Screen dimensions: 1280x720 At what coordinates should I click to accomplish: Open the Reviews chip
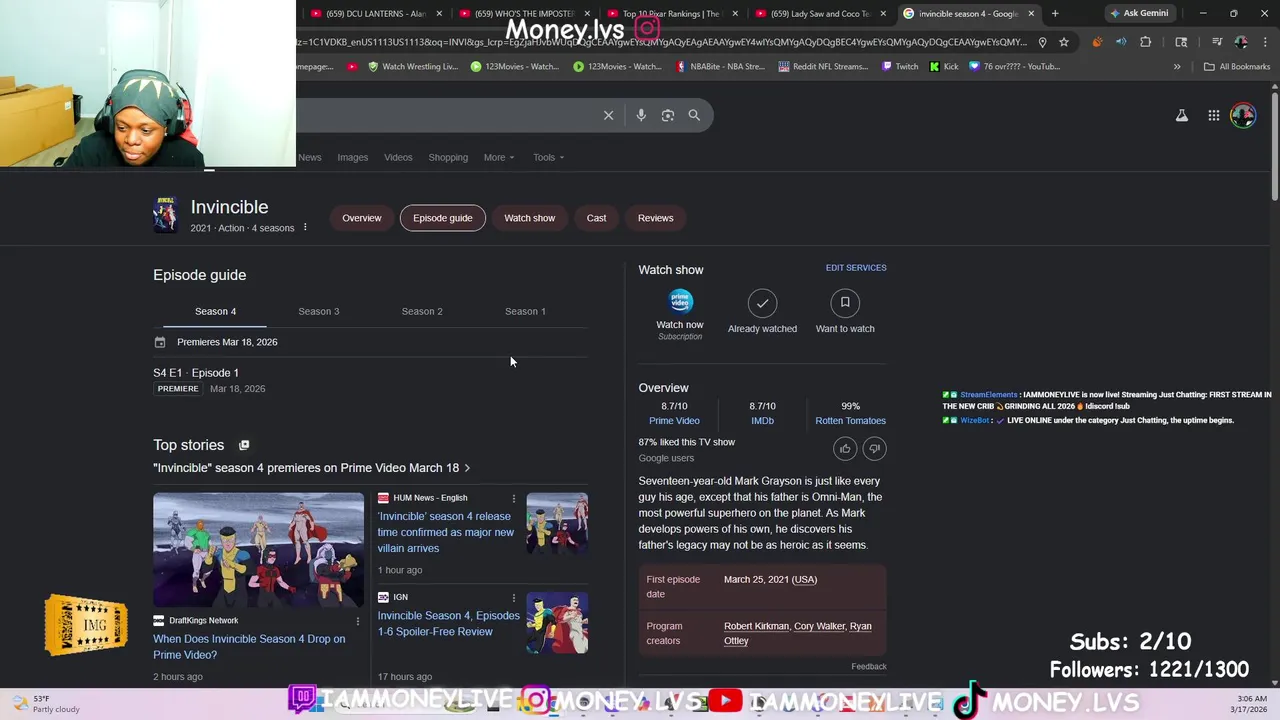(656, 218)
